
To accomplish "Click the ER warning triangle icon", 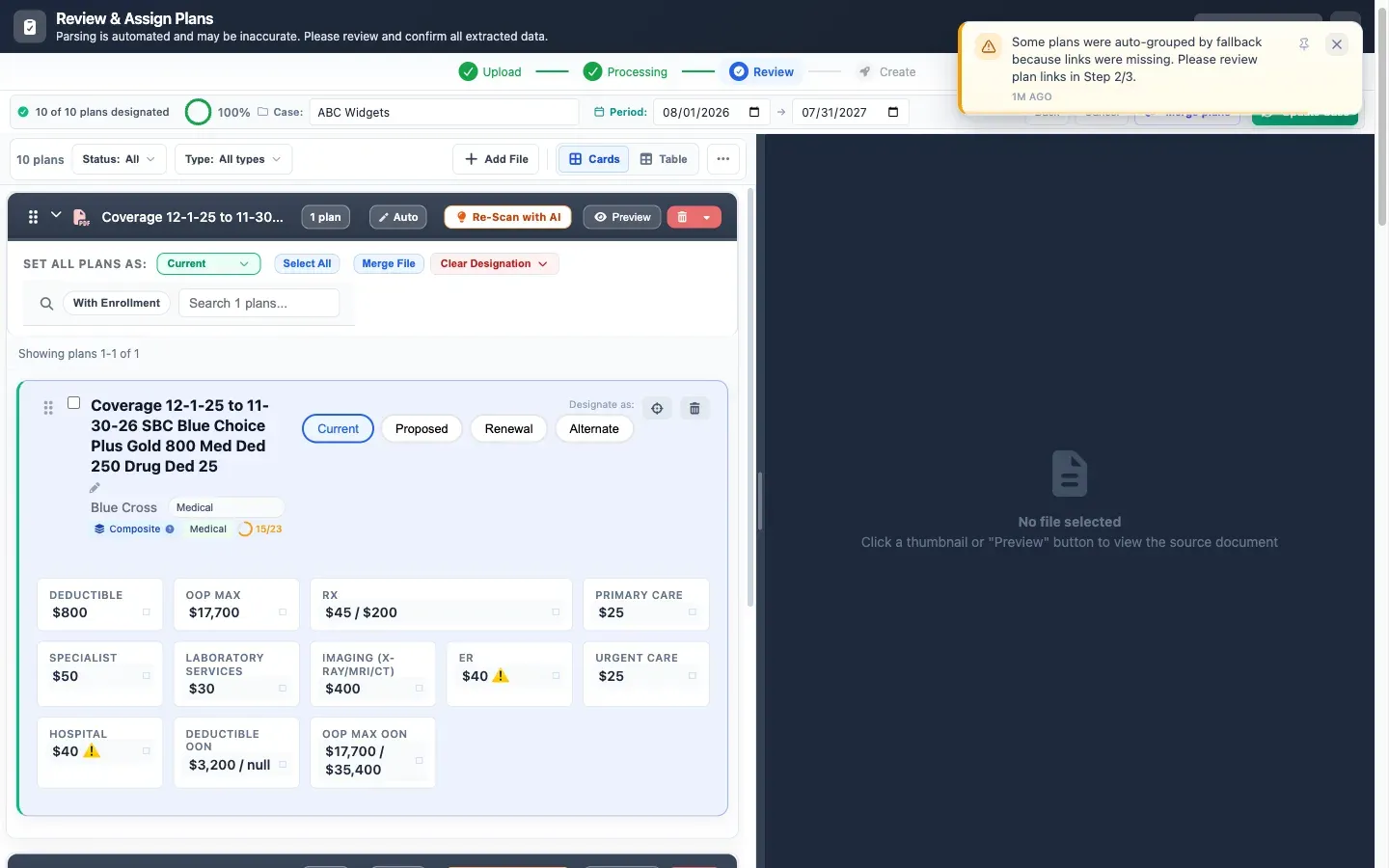I will tap(501, 676).
